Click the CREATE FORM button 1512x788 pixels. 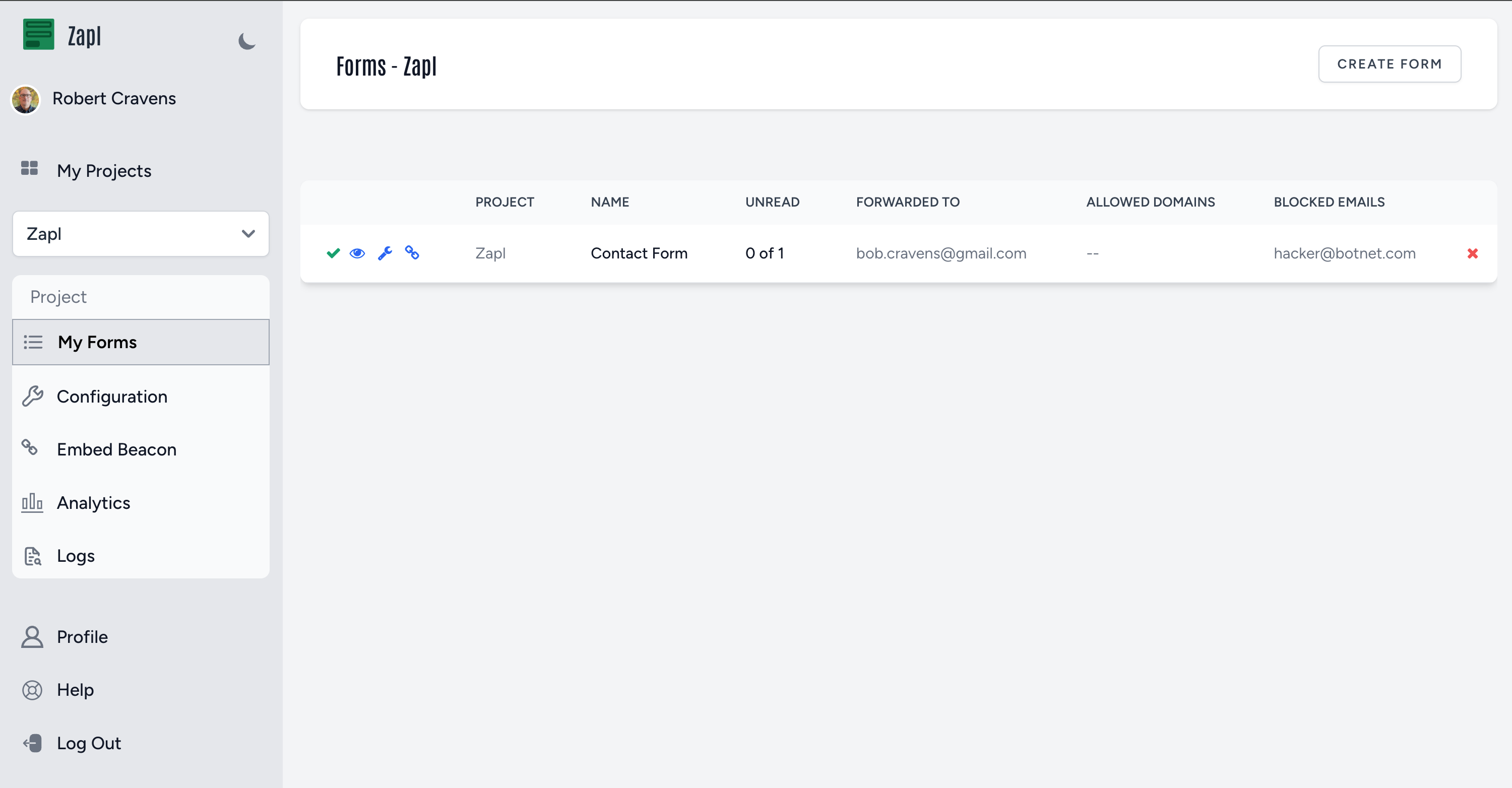point(1390,63)
